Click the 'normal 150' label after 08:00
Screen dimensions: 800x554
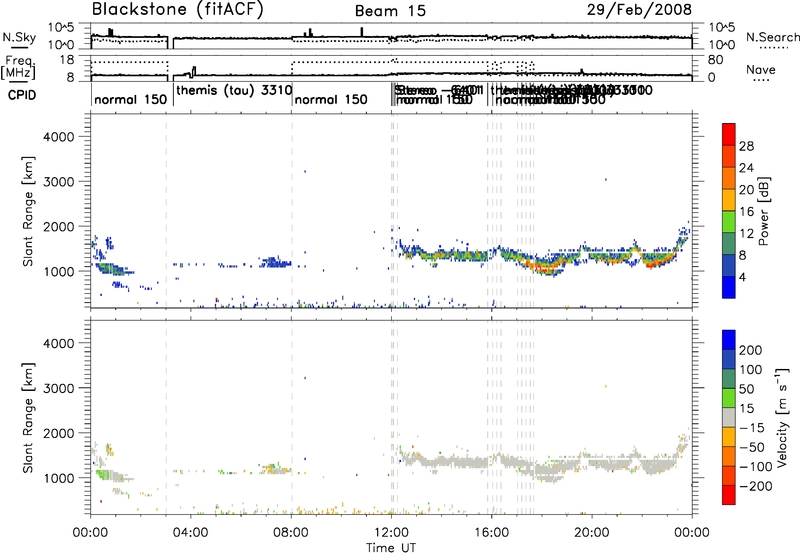pos(331,99)
